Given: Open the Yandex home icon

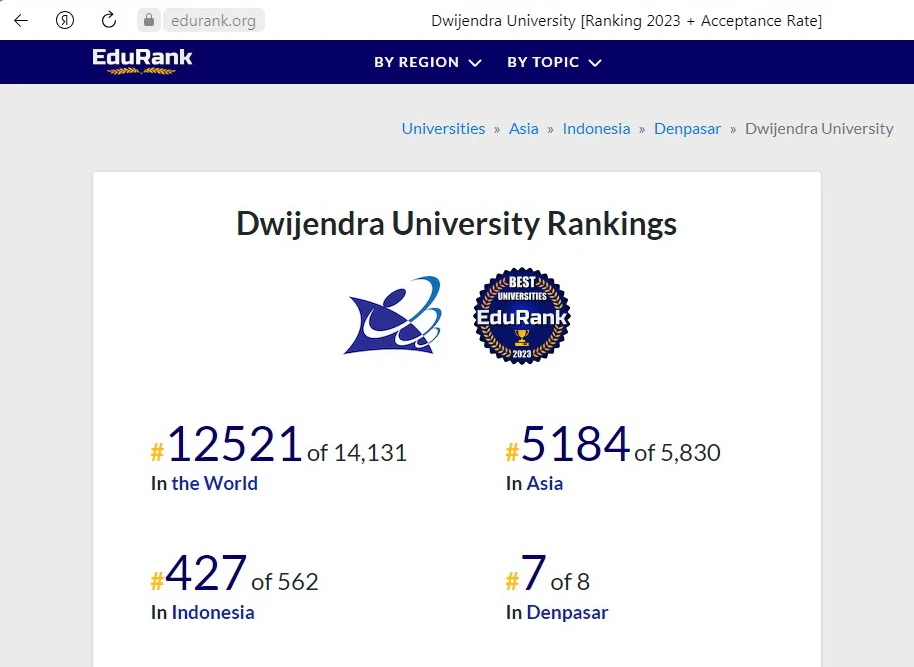Looking at the screenshot, I should 65,20.
